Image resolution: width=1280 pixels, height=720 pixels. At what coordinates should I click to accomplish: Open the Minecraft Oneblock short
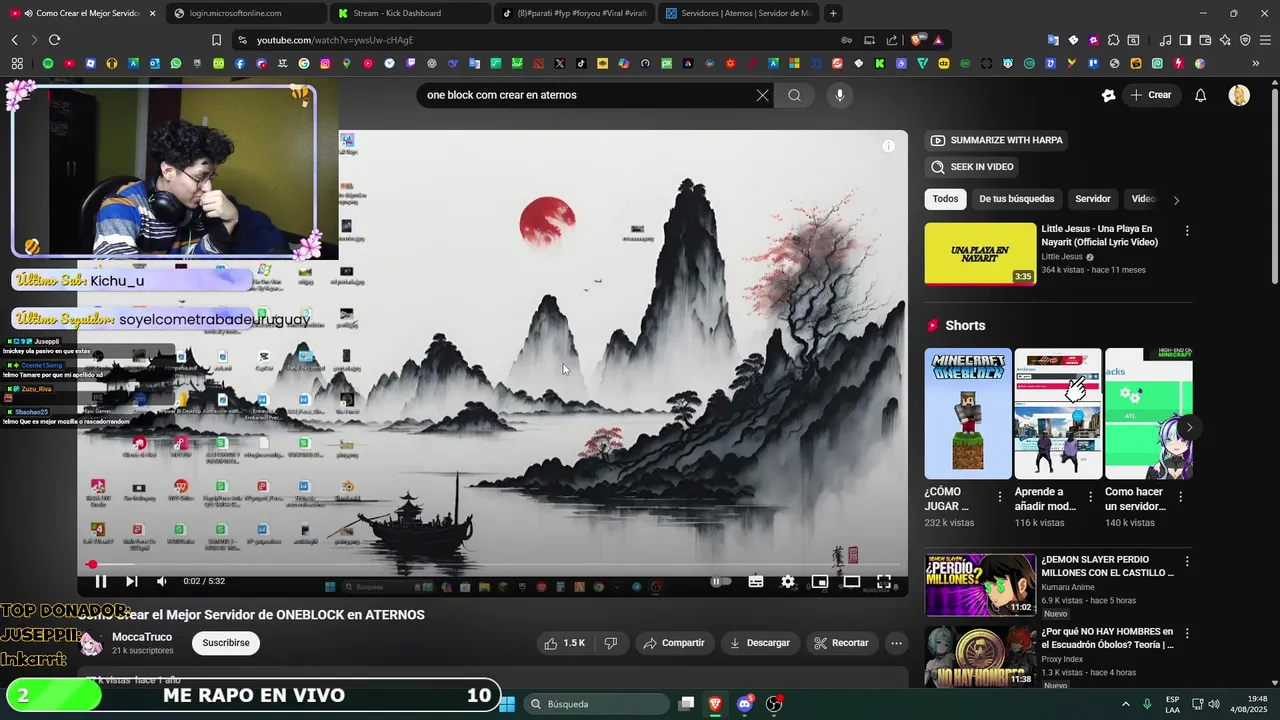(968, 414)
